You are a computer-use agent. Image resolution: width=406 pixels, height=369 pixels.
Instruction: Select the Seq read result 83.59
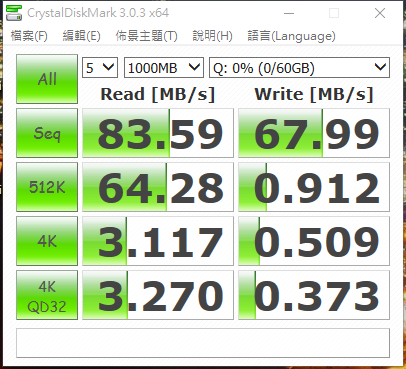click(x=158, y=133)
